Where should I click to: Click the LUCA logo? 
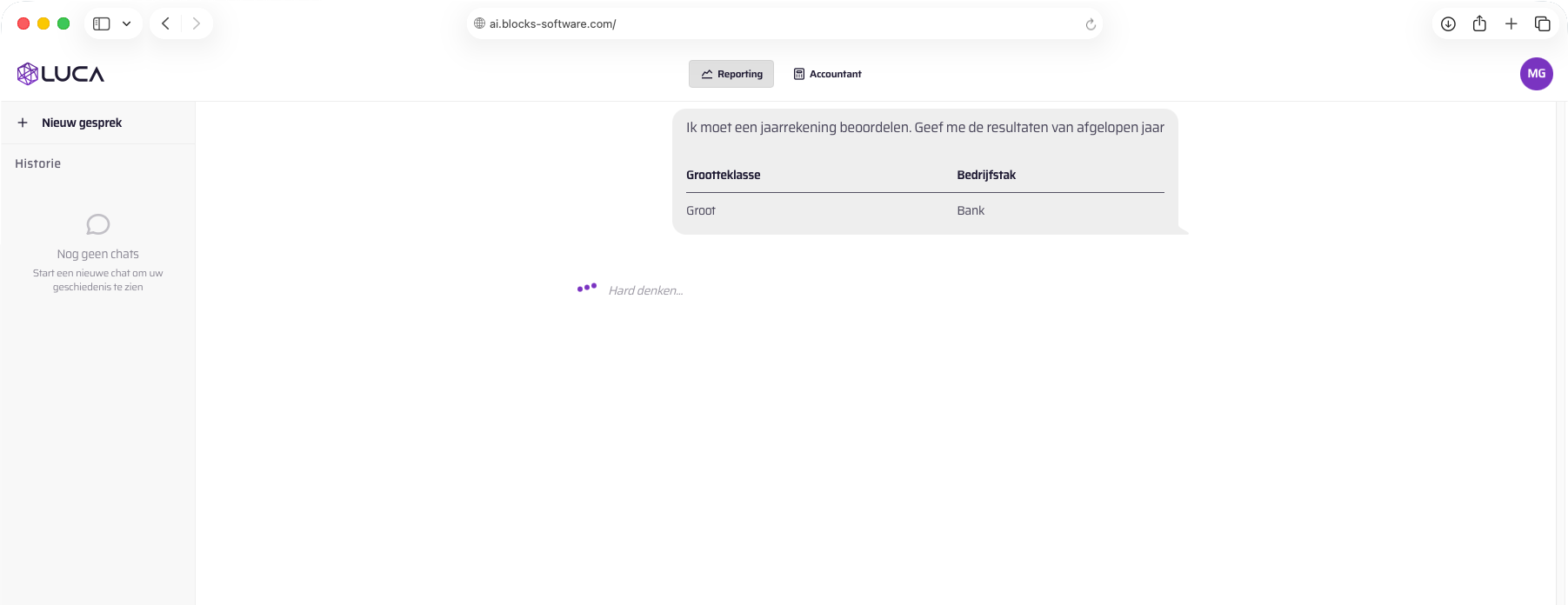[61, 74]
